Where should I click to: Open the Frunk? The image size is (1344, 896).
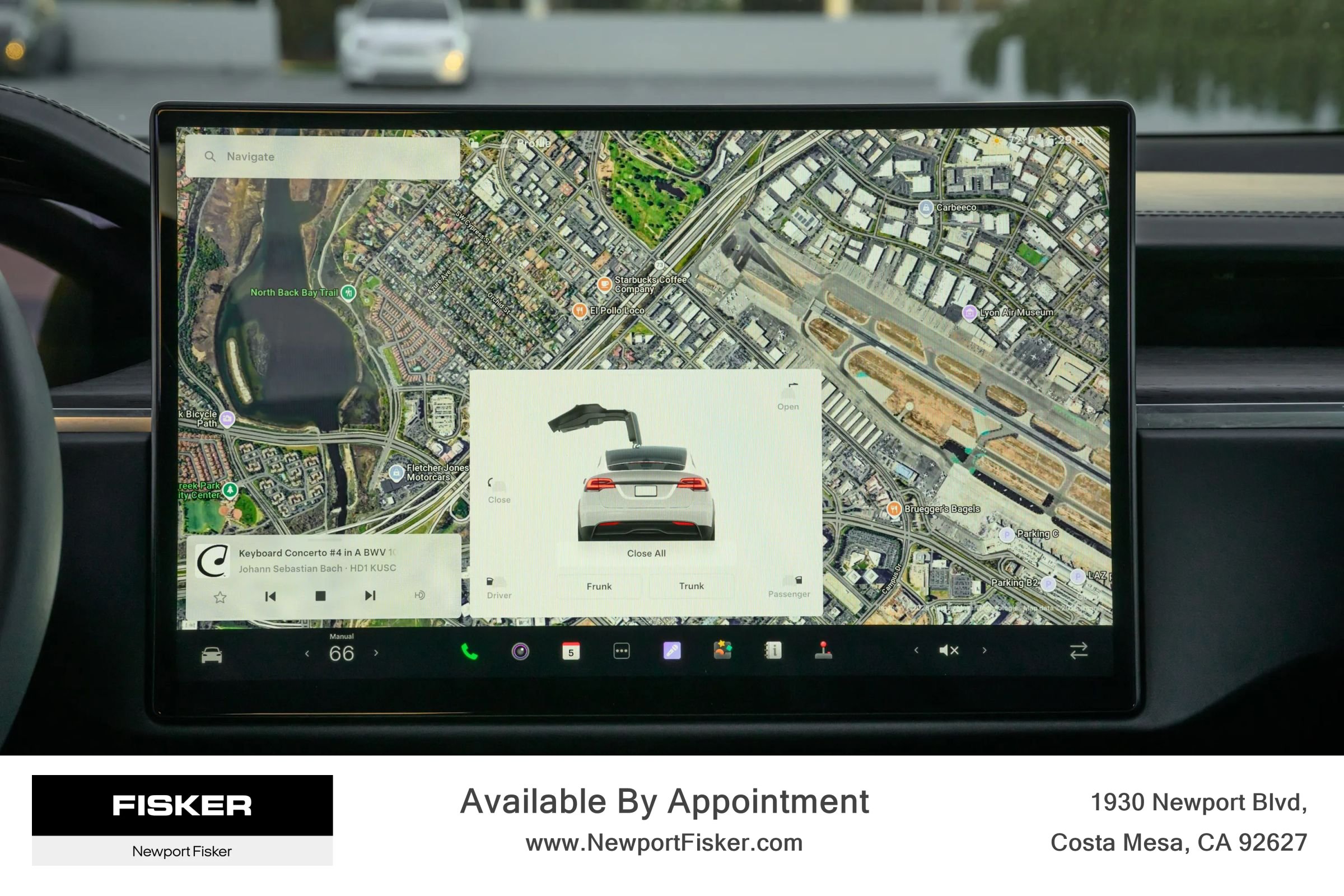tap(599, 587)
